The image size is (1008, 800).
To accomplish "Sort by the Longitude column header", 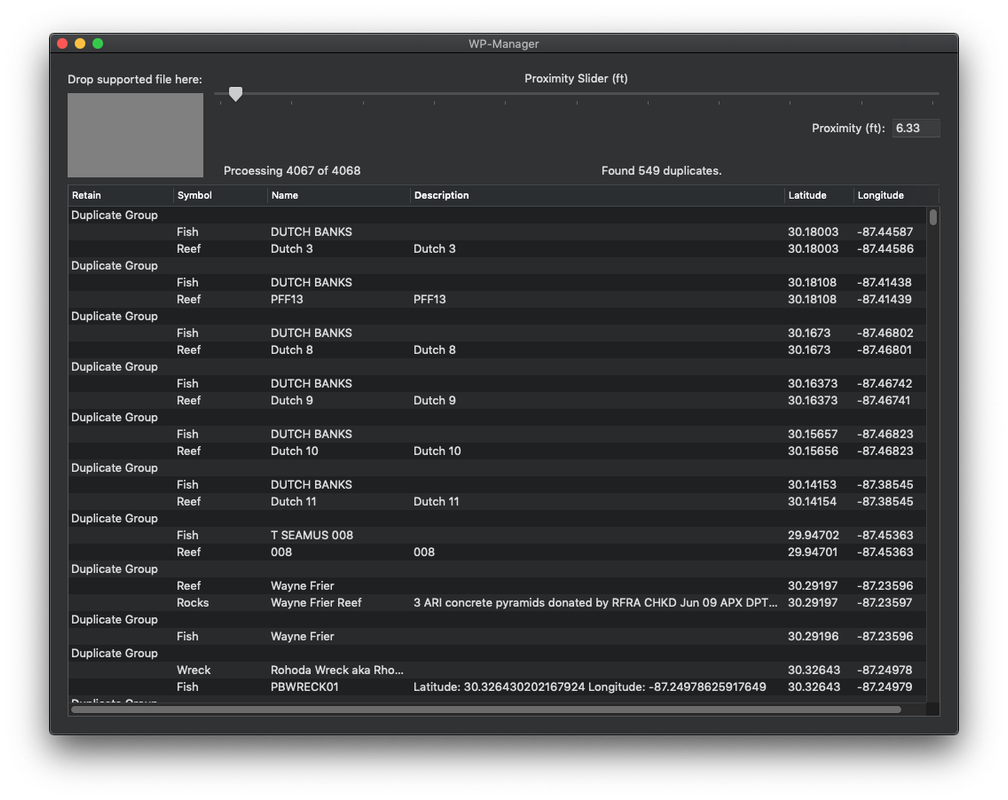I will (896, 195).
